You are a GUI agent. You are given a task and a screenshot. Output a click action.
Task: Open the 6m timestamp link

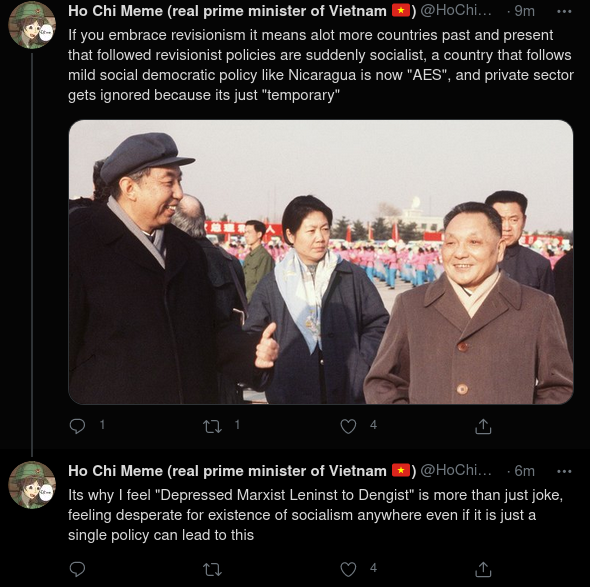click(x=524, y=471)
